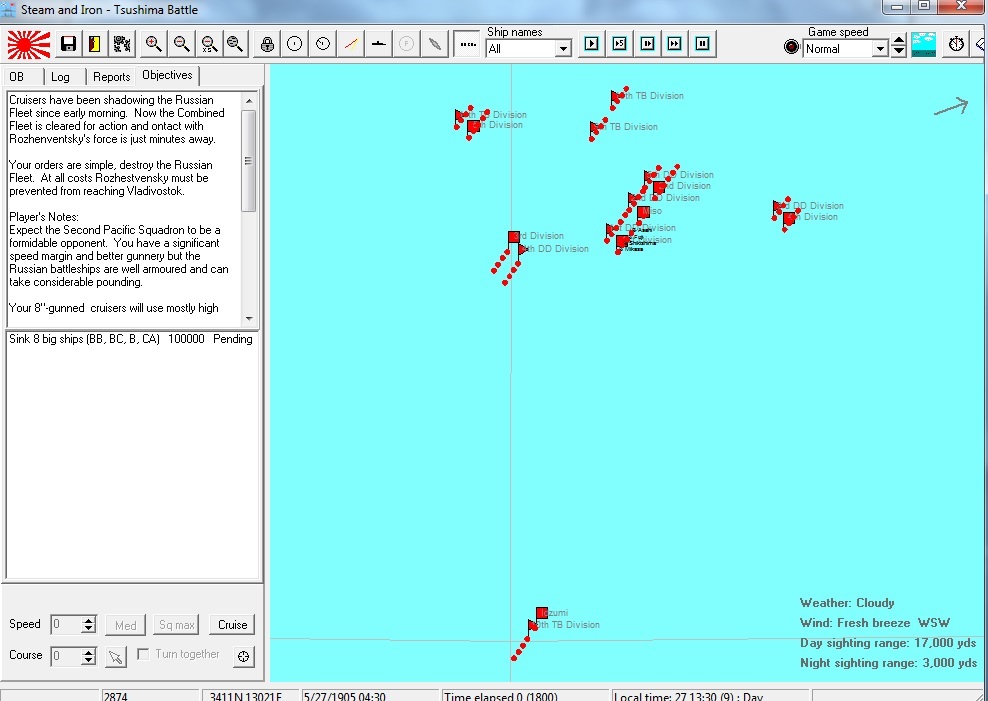The image size is (988, 701).
Task: Click the crosshair target button
Action: click(243, 656)
